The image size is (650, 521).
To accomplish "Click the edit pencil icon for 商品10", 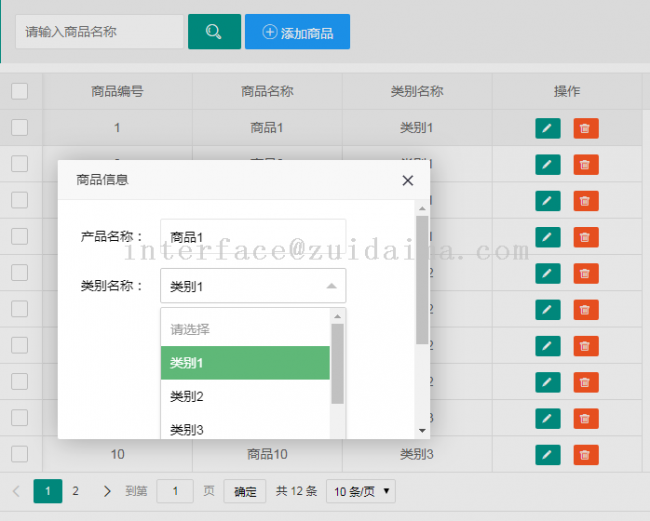I will click(x=547, y=455).
